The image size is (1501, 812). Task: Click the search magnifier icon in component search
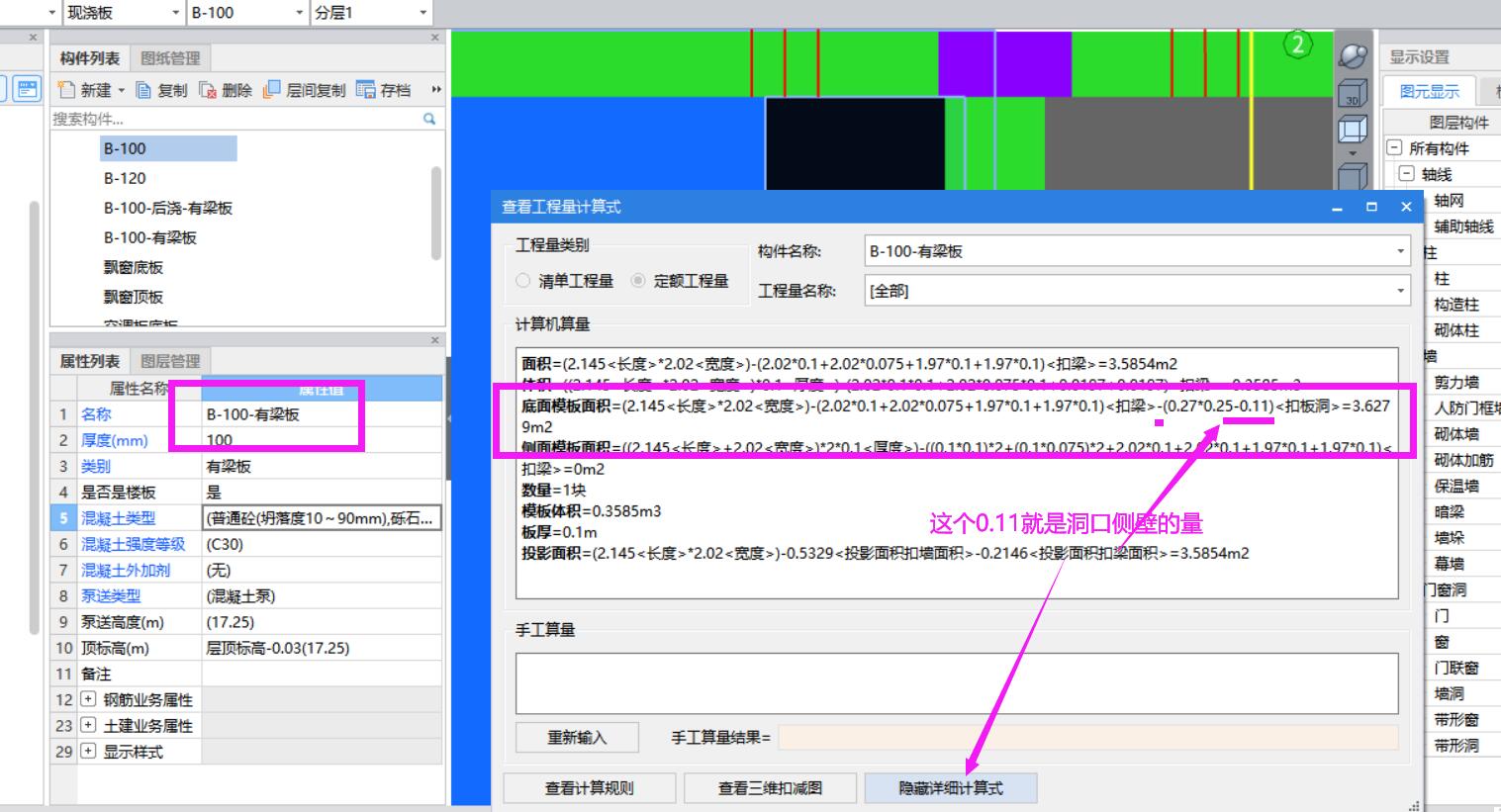pos(429,119)
